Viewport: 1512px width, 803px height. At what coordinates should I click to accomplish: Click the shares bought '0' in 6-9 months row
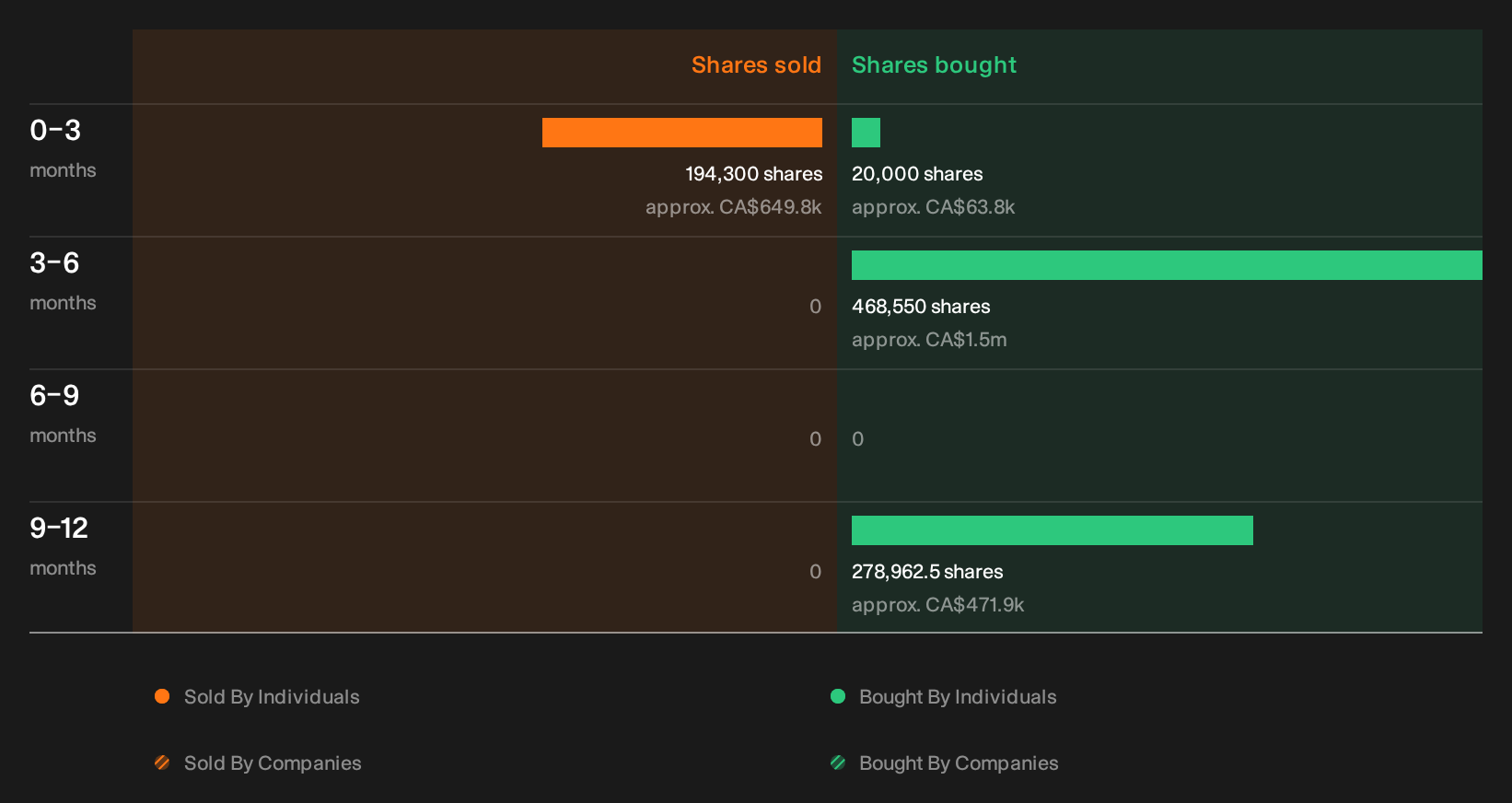(857, 439)
